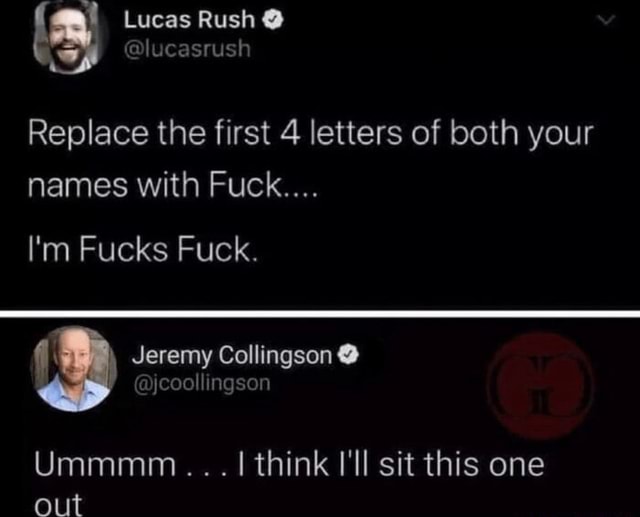Click verified badge beside Jeremy Collingson
This screenshot has height=517, width=640.
(x=349, y=355)
